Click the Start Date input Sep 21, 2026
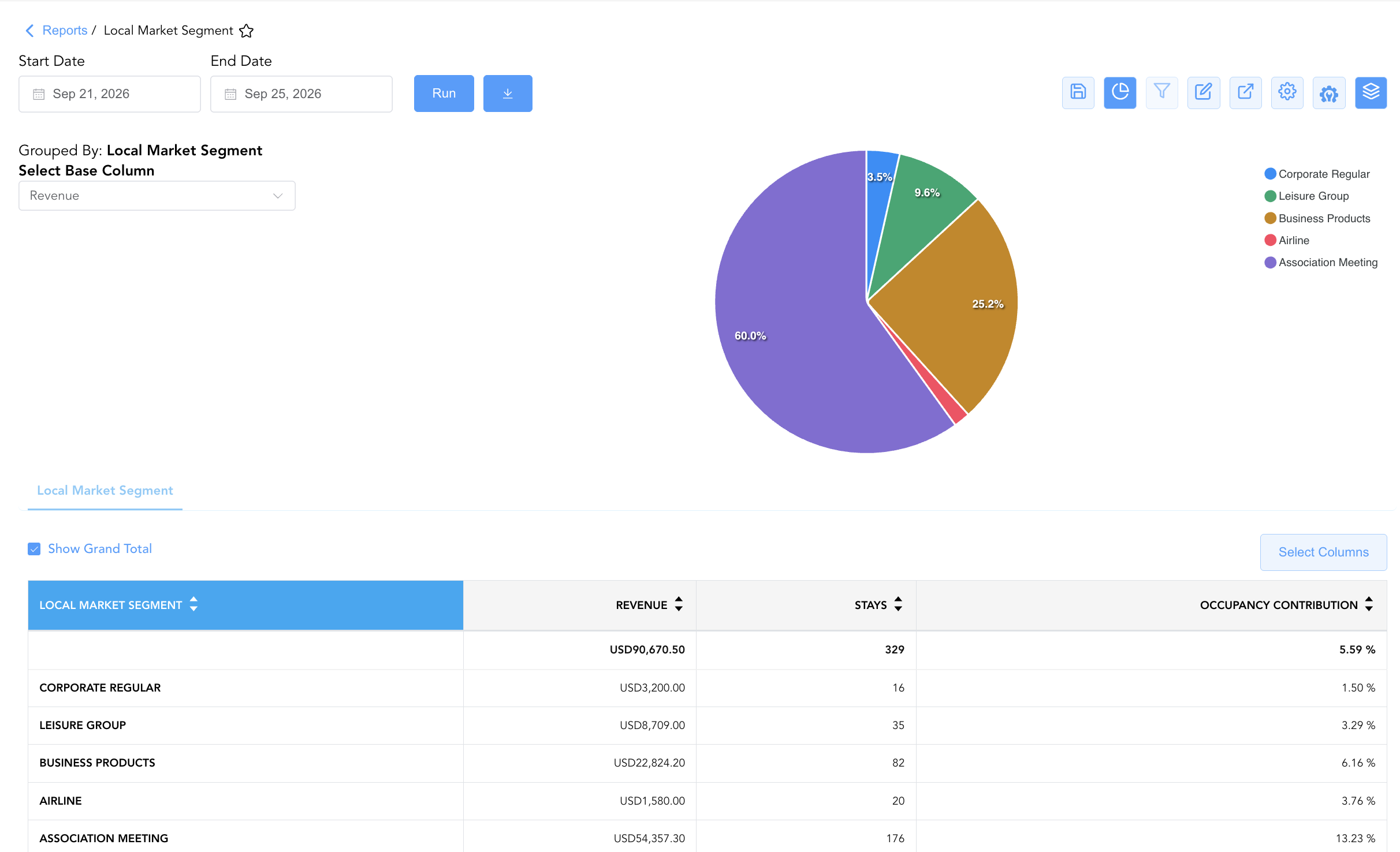 click(x=110, y=94)
